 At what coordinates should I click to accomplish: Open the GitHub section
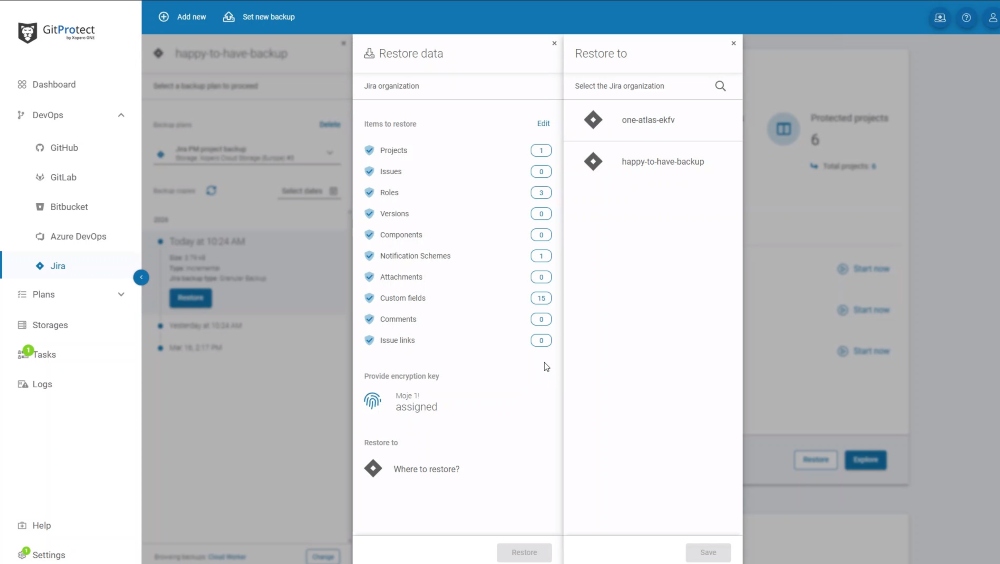pos(64,147)
